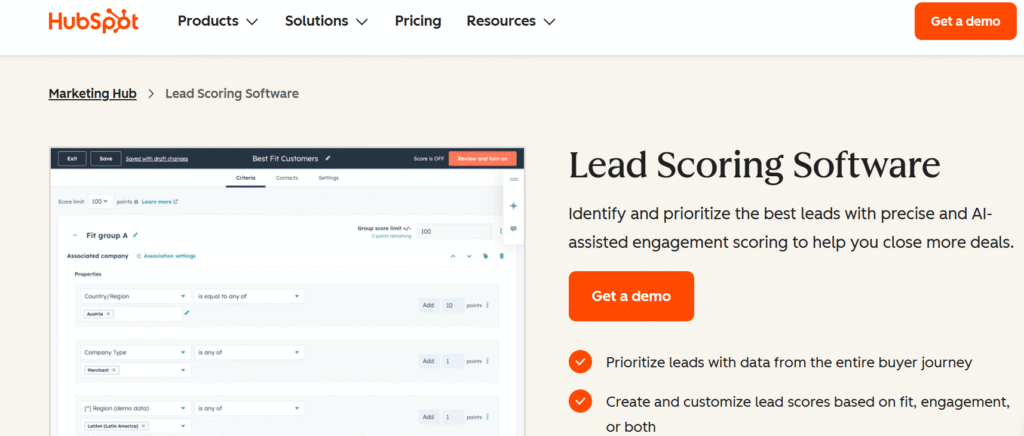Click Add in the Region (demo data) row
This screenshot has height=436, width=1024.
click(x=428, y=417)
